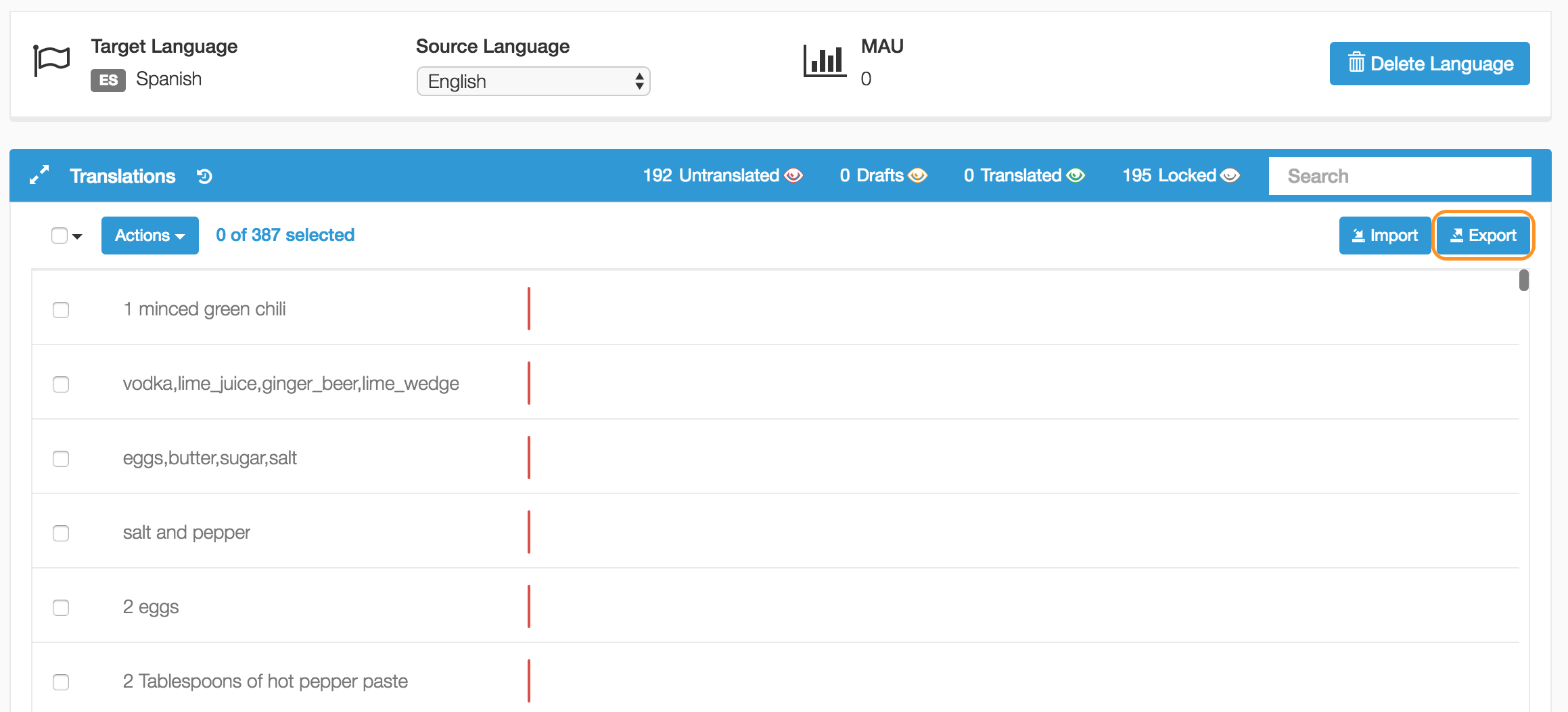The image size is (1568, 712).
Task: Click the '0 Translated' filter label
Action: [x=1013, y=175]
